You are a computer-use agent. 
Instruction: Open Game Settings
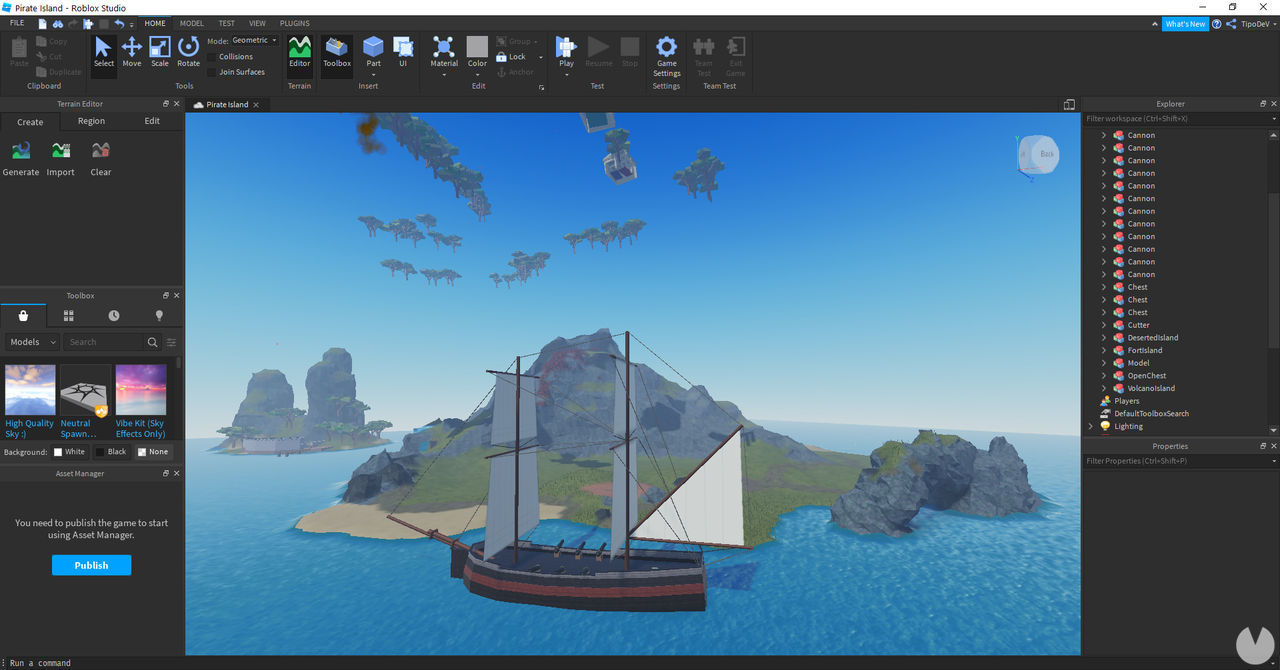pyautogui.click(x=667, y=56)
